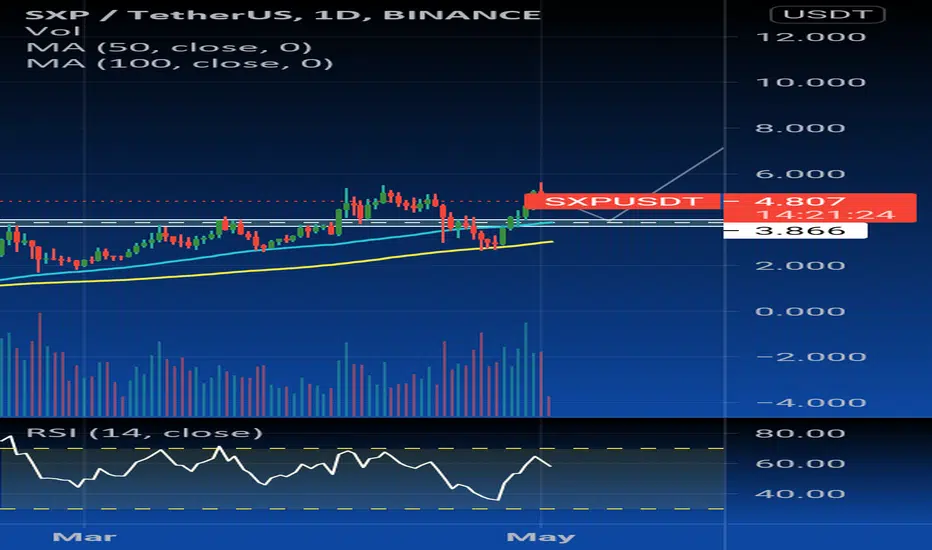Click the 14:21:24 countdown timer

(x=826, y=215)
